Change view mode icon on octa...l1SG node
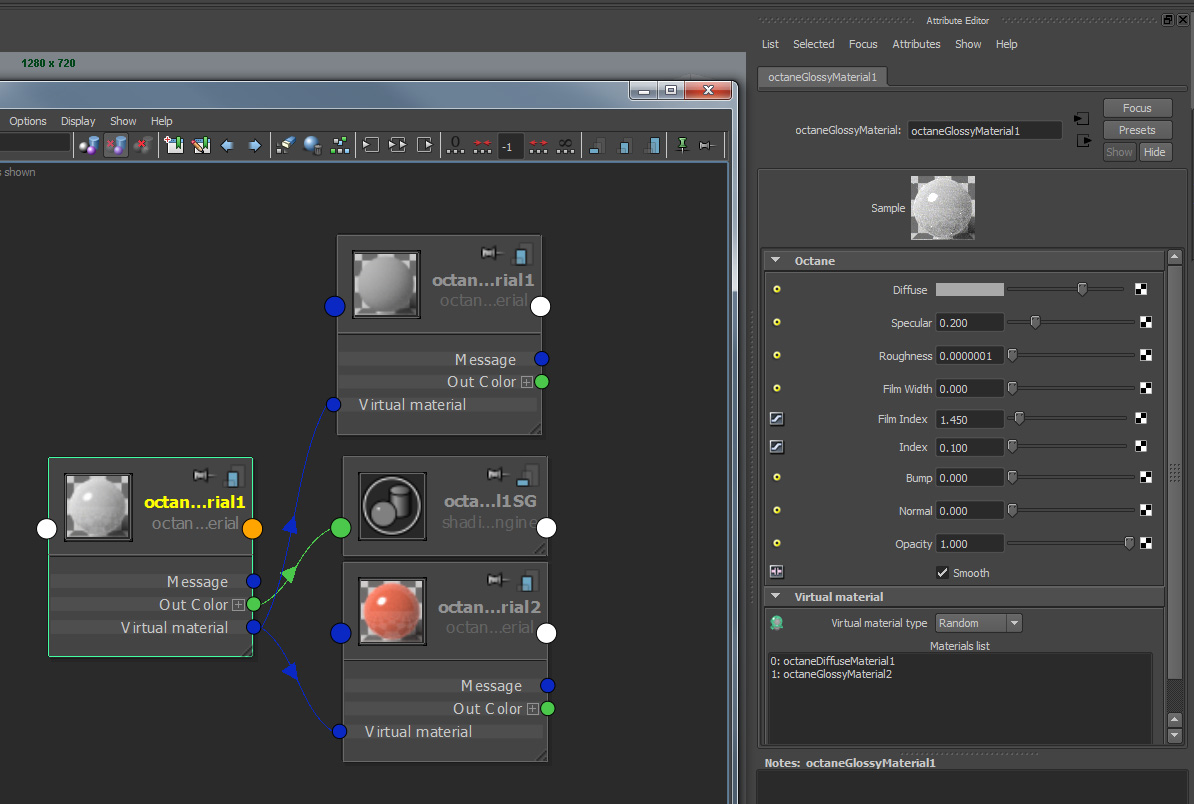 [x=525, y=476]
